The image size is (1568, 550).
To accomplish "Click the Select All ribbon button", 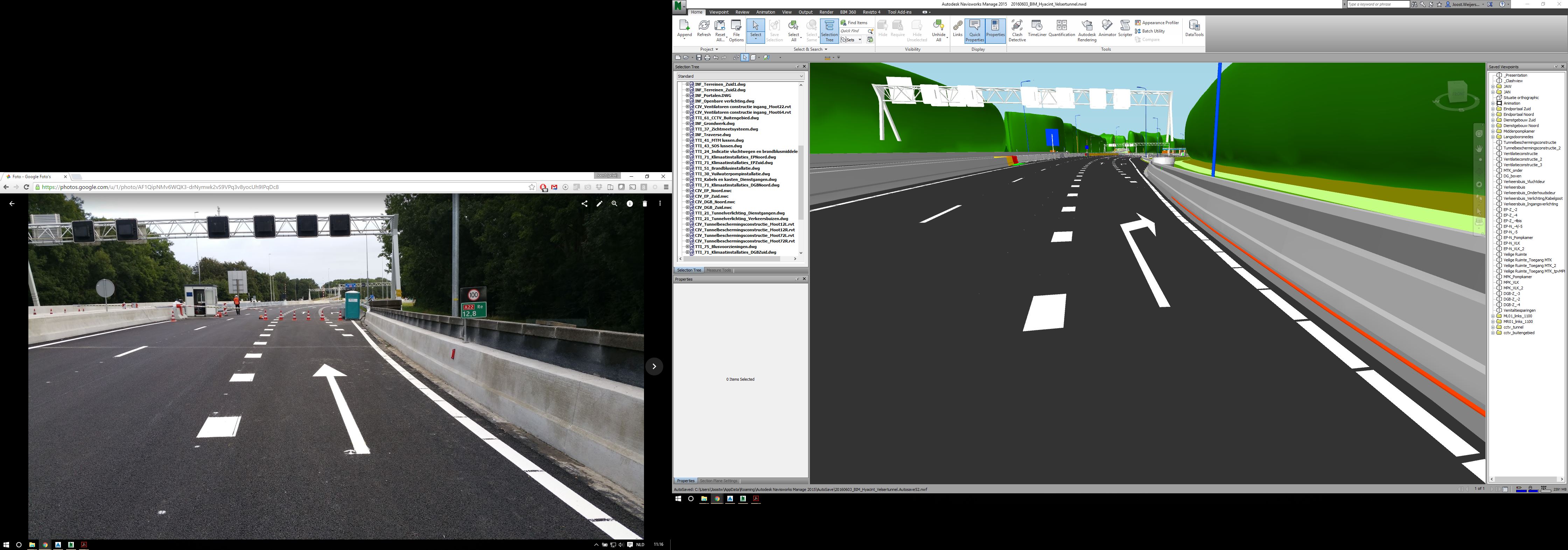I will [x=793, y=30].
